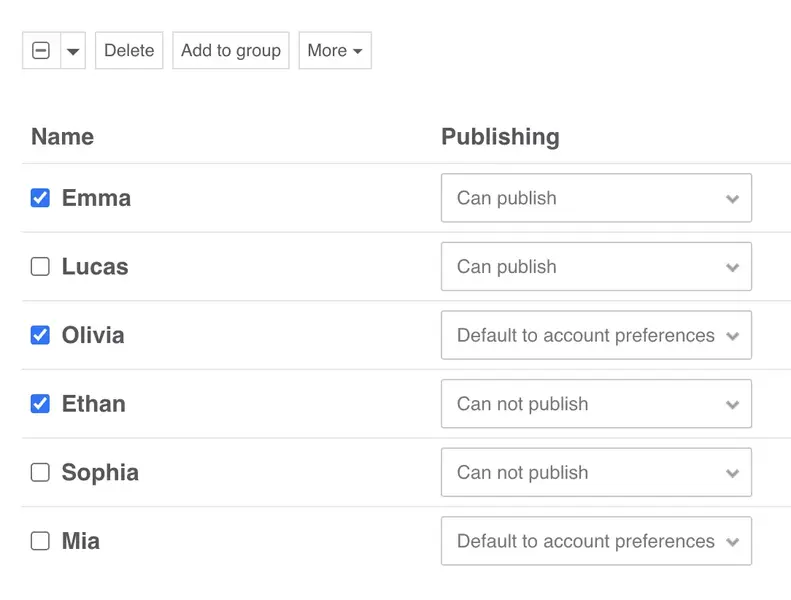Tick the checkbox next to Mia
The image size is (791, 600).
click(x=40, y=541)
